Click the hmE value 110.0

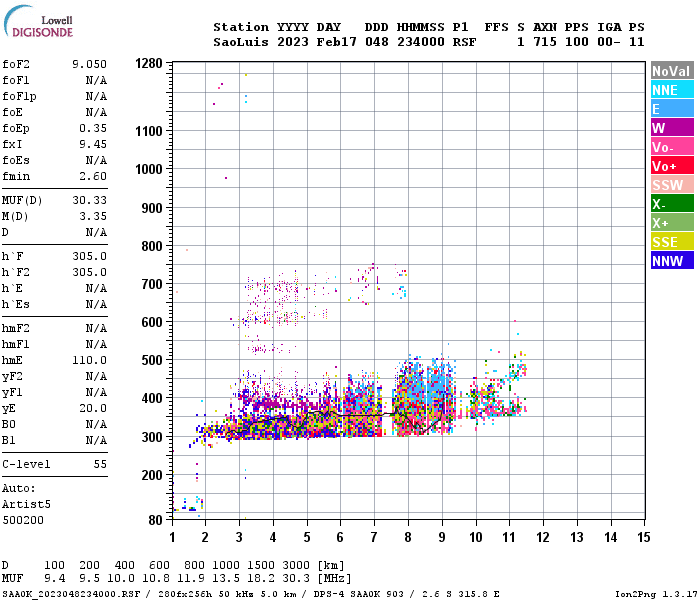(x=89, y=360)
